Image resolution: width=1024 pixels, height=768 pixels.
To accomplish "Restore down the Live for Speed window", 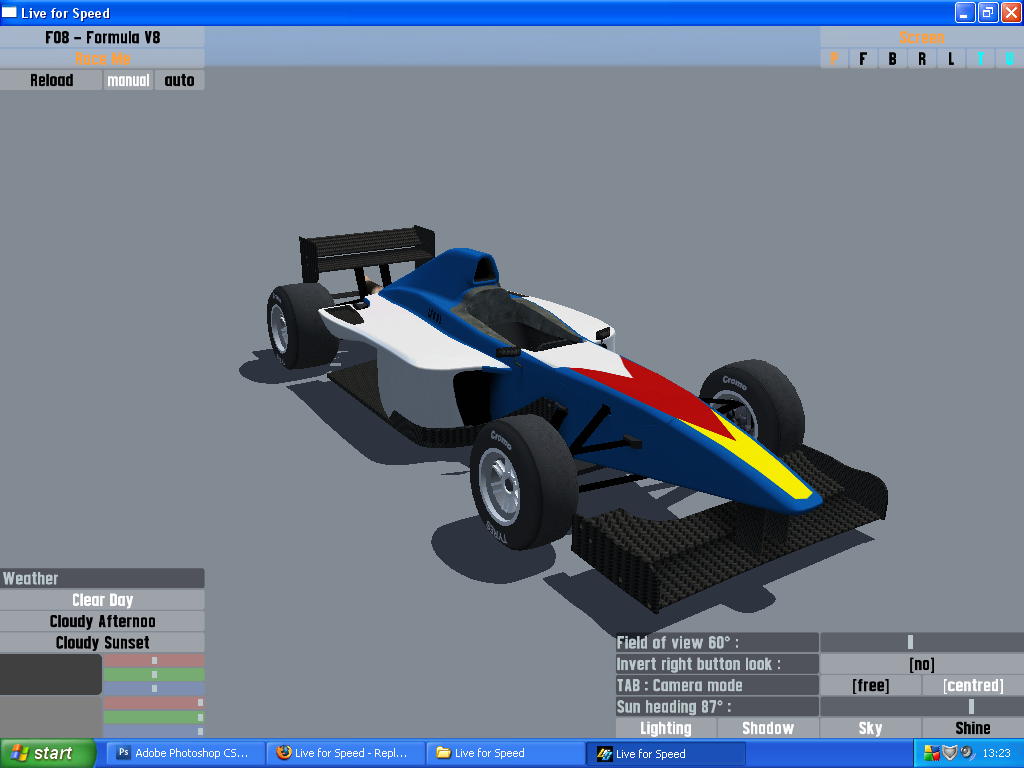I will tap(988, 12).
